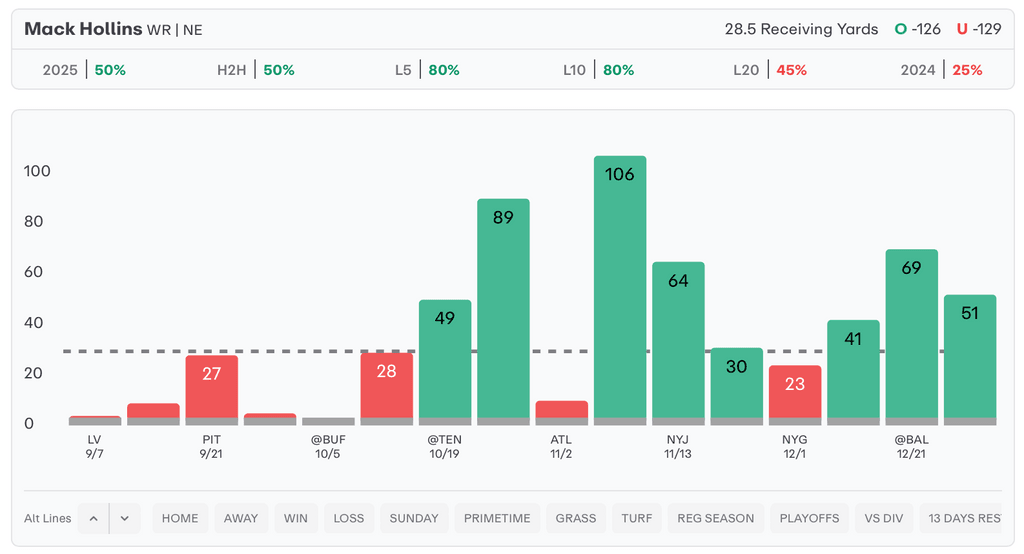Toggle the AWAY games filter
This screenshot has width=1024, height=554.
point(241,518)
